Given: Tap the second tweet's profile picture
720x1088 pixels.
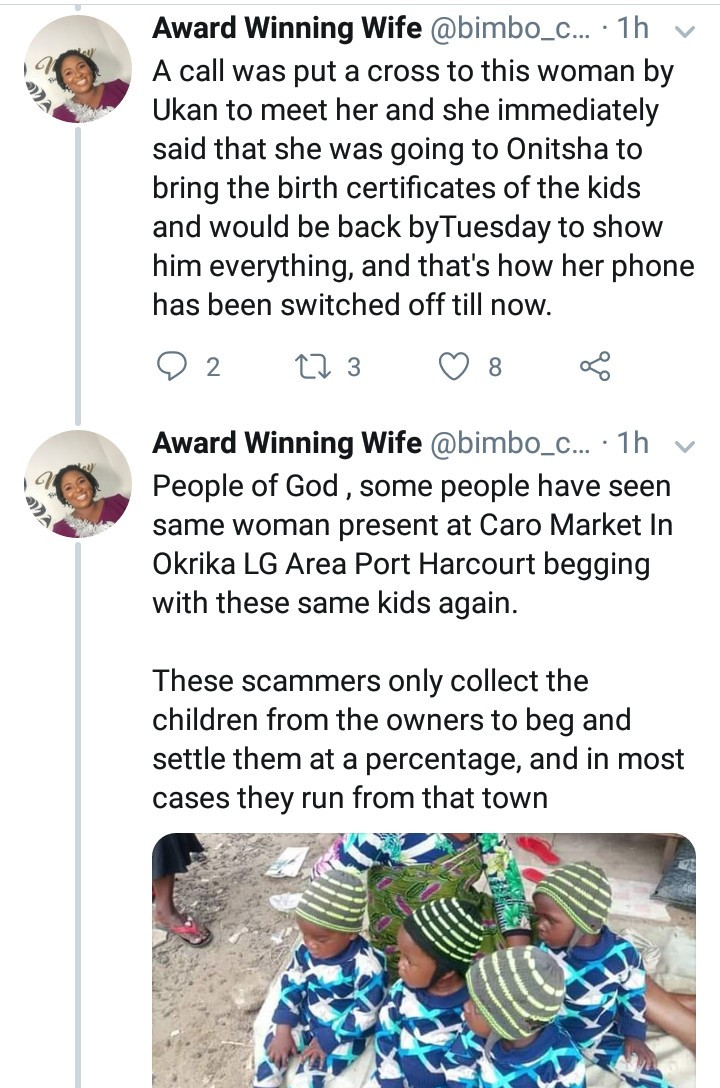Looking at the screenshot, I should [77, 484].
